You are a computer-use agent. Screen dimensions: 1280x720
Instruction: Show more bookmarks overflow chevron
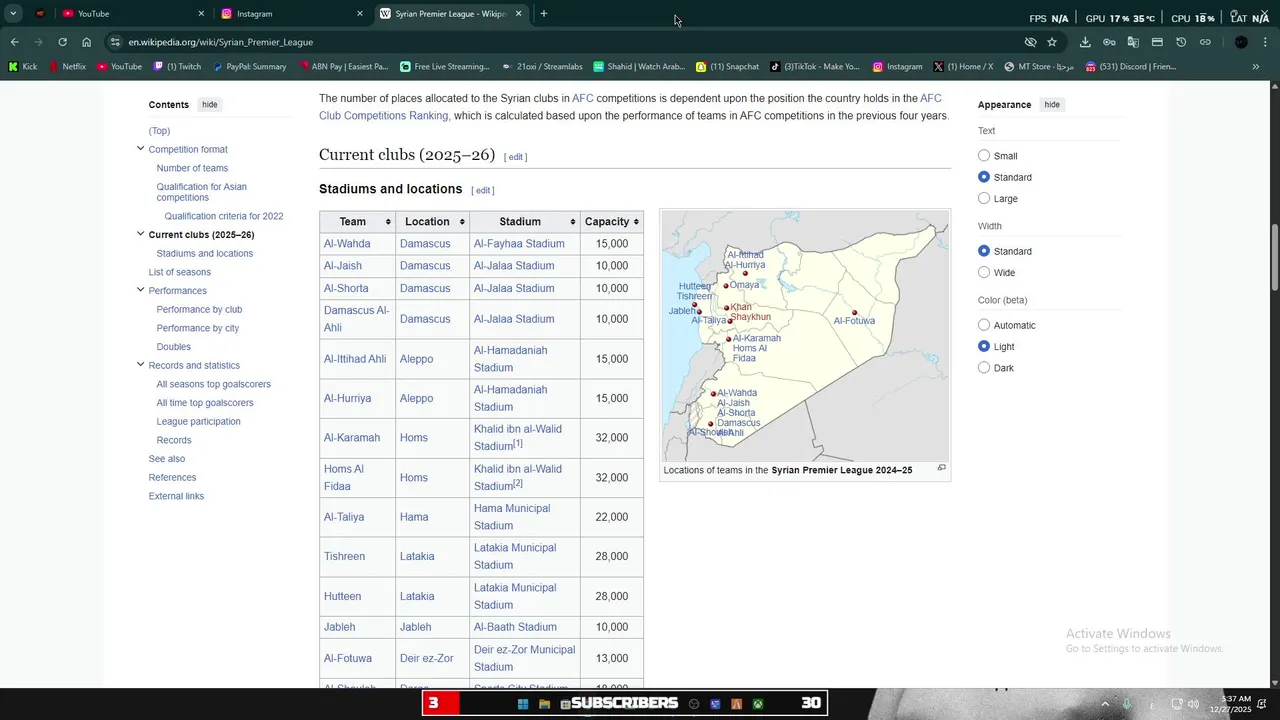tap(1256, 67)
